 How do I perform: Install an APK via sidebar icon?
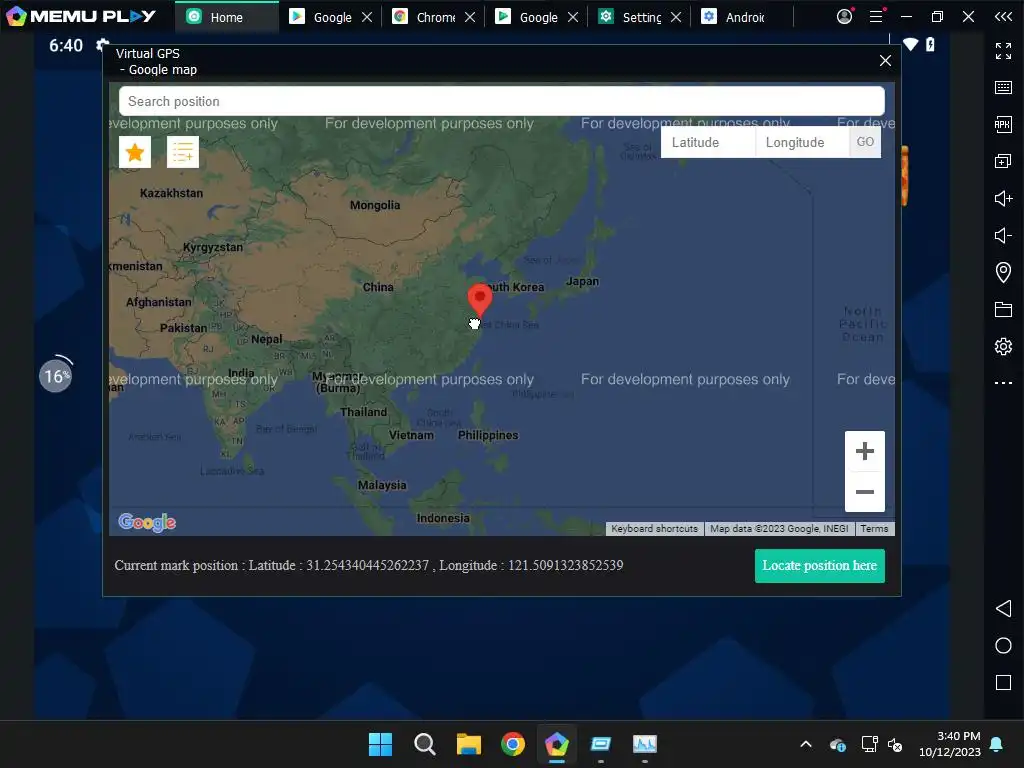(1003, 124)
